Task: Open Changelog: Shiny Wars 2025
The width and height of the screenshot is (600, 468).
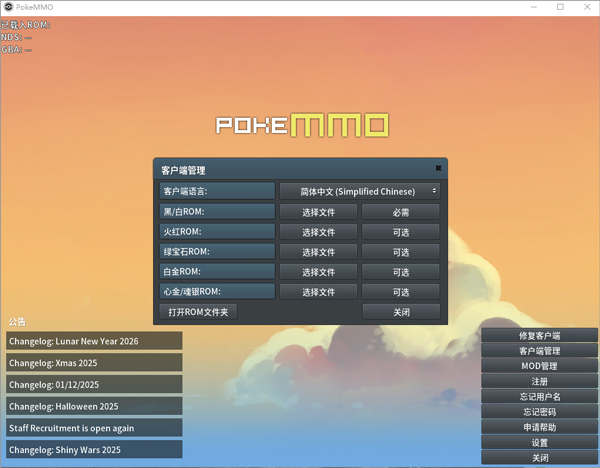Action: 94,449
